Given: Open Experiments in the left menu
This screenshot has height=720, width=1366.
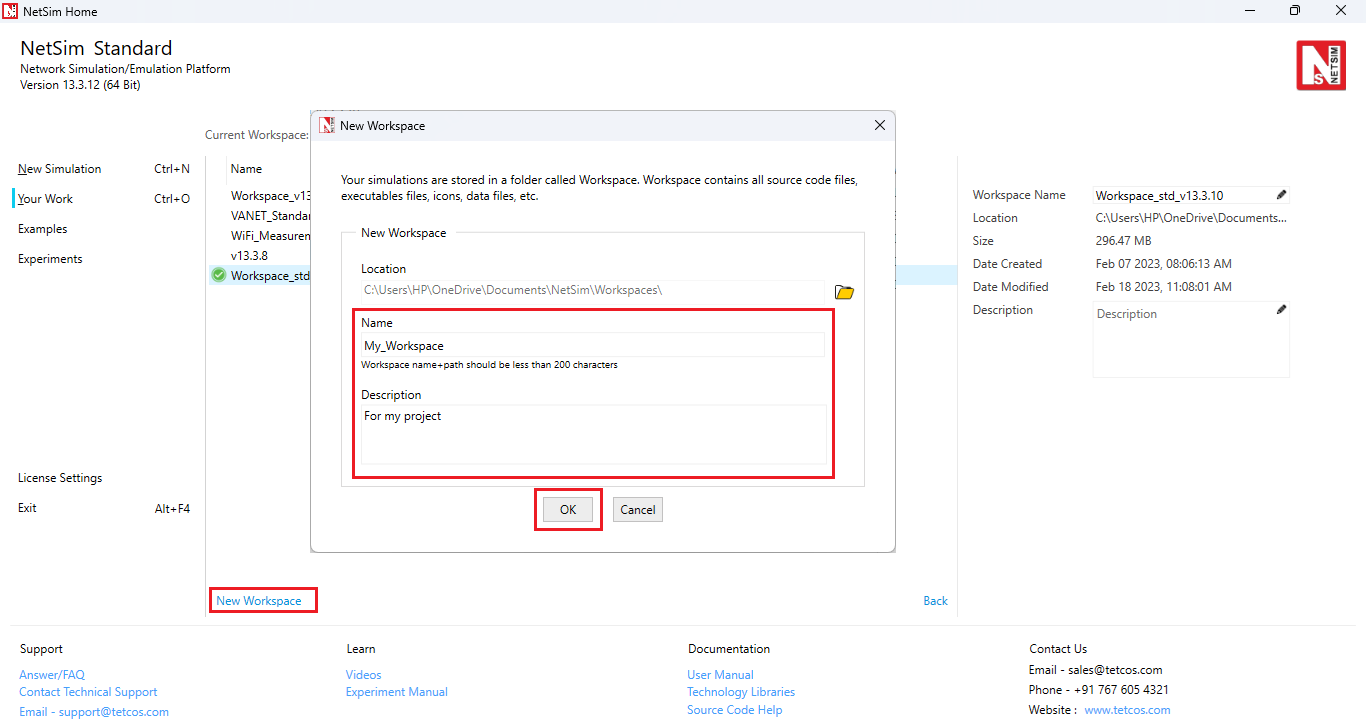Looking at the screenshot, I should (x=50, y=259).
